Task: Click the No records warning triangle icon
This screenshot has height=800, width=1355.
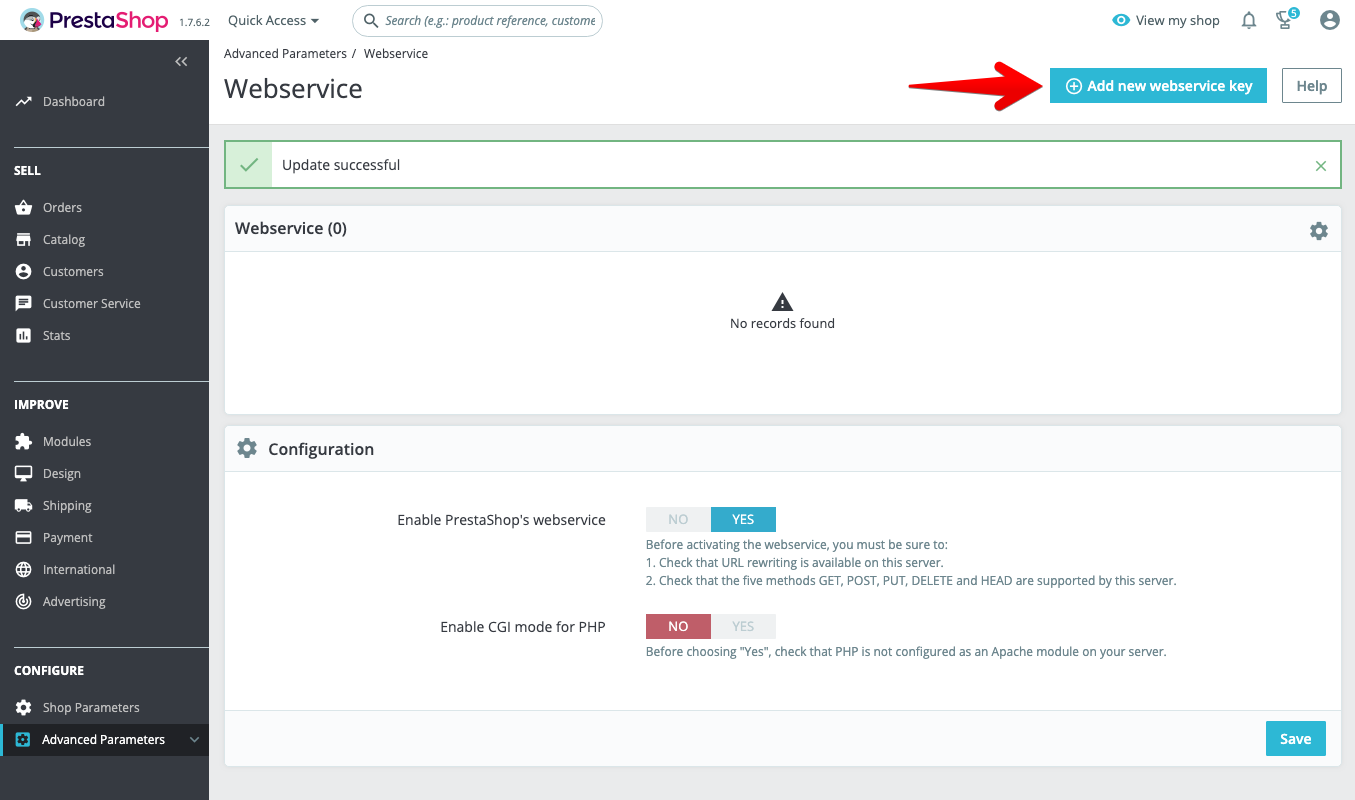Action: click(x=782, y=302)
